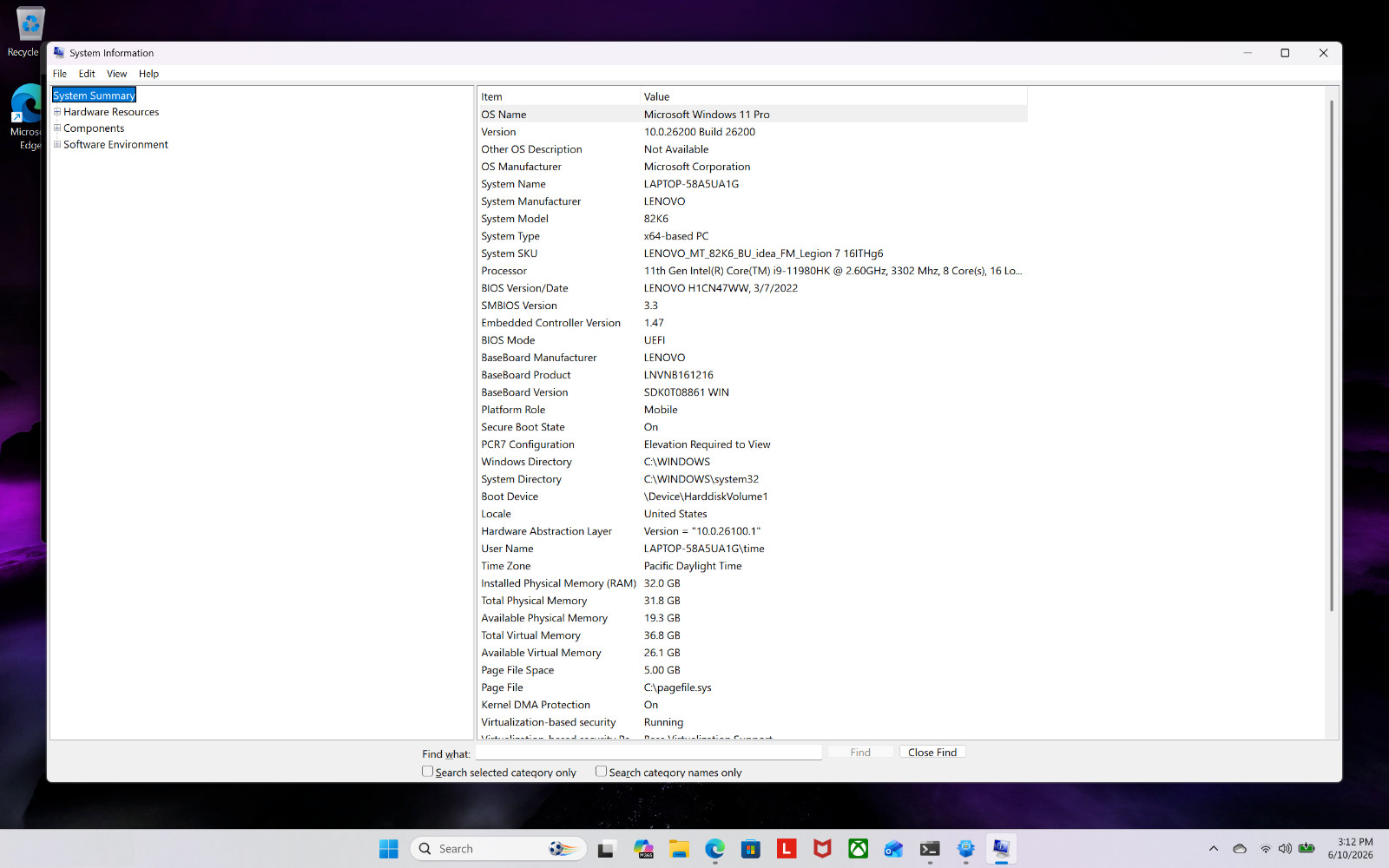Select the Hardware Resources category

[111, 112]
